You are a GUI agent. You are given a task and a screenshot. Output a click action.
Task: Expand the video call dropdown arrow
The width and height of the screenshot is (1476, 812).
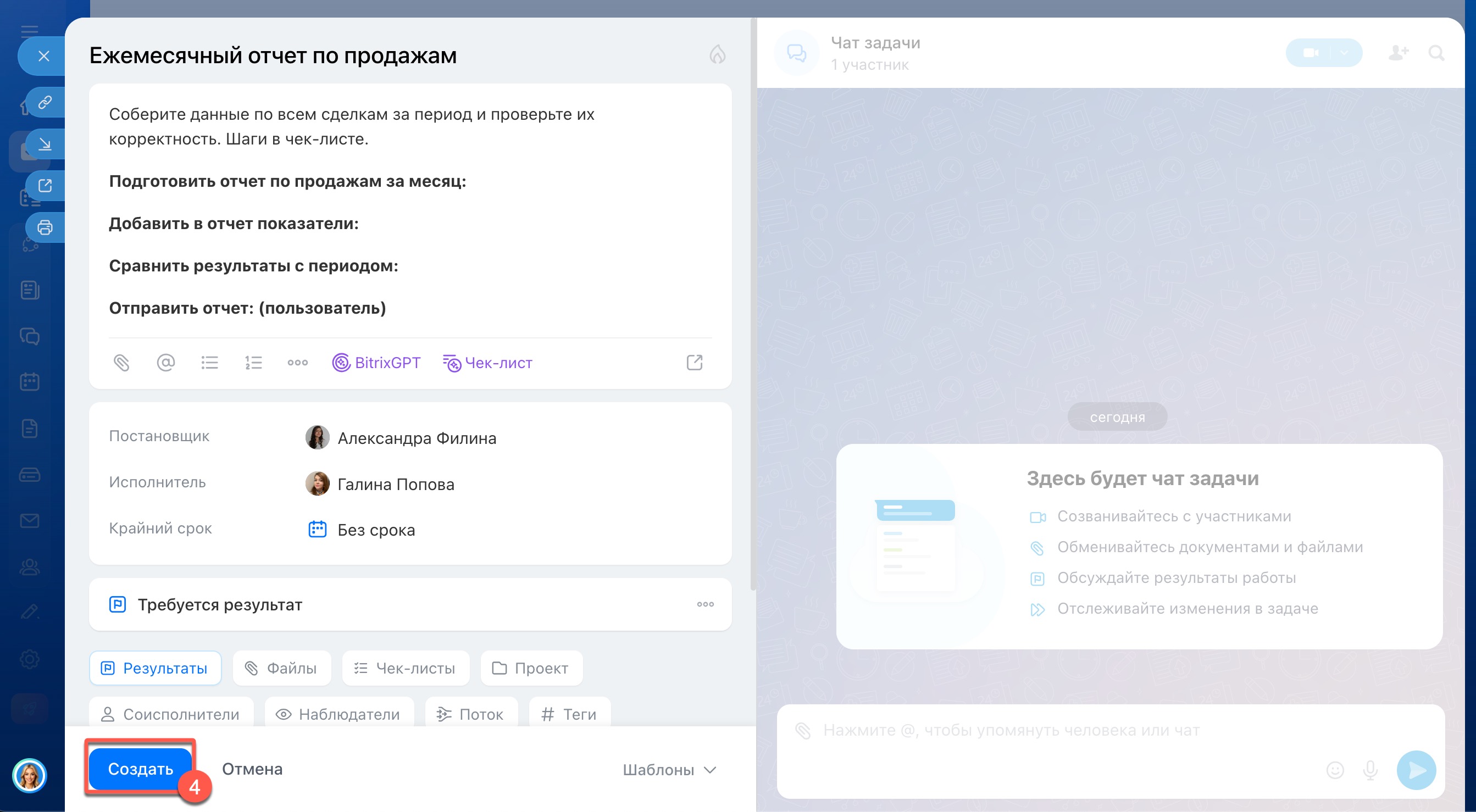click(1344, 53)
